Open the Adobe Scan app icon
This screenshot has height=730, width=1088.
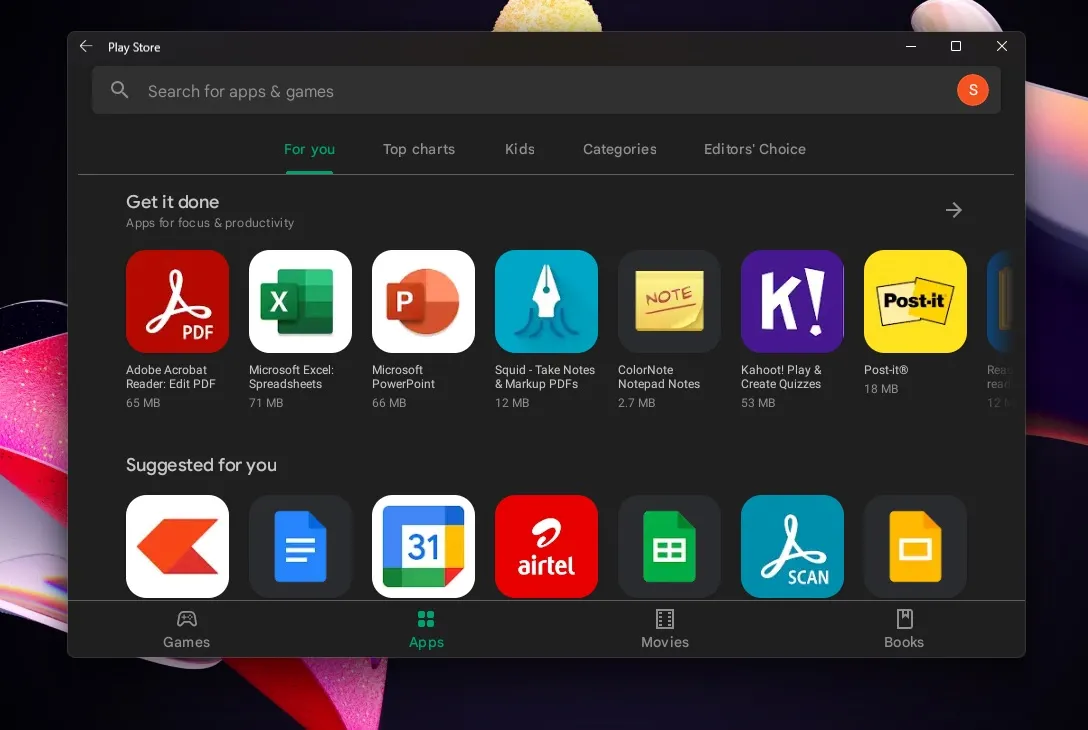[792, 546]
